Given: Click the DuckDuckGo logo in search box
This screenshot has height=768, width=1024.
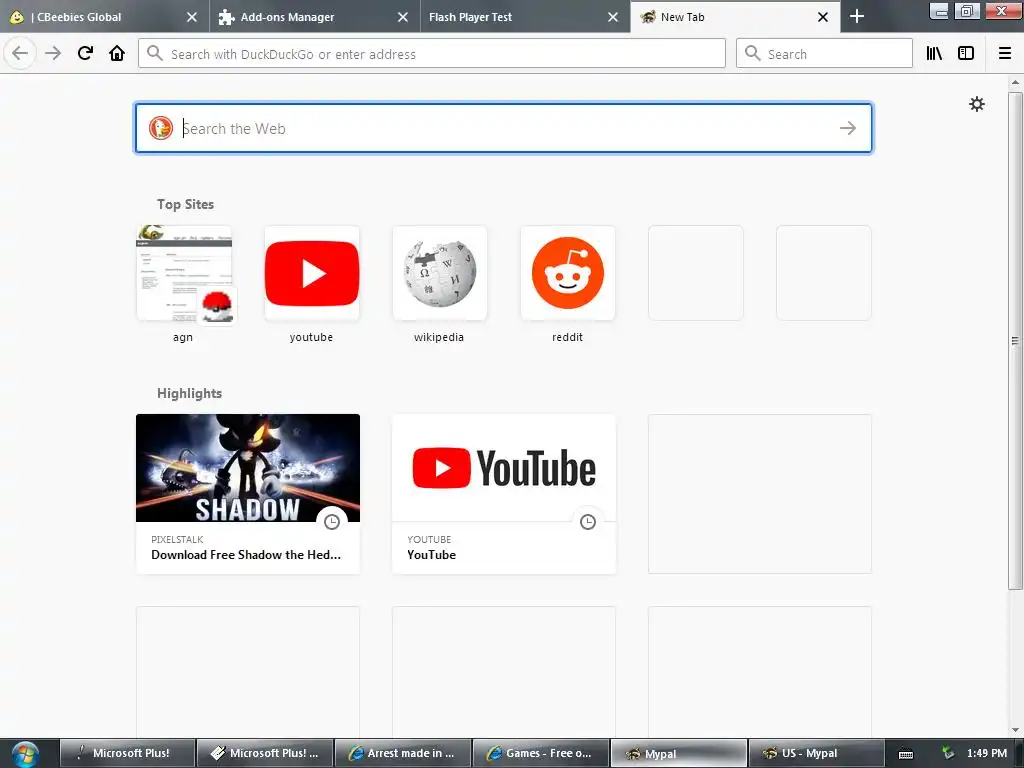Looking at the screenshot, I should click(x=161, y=128).
